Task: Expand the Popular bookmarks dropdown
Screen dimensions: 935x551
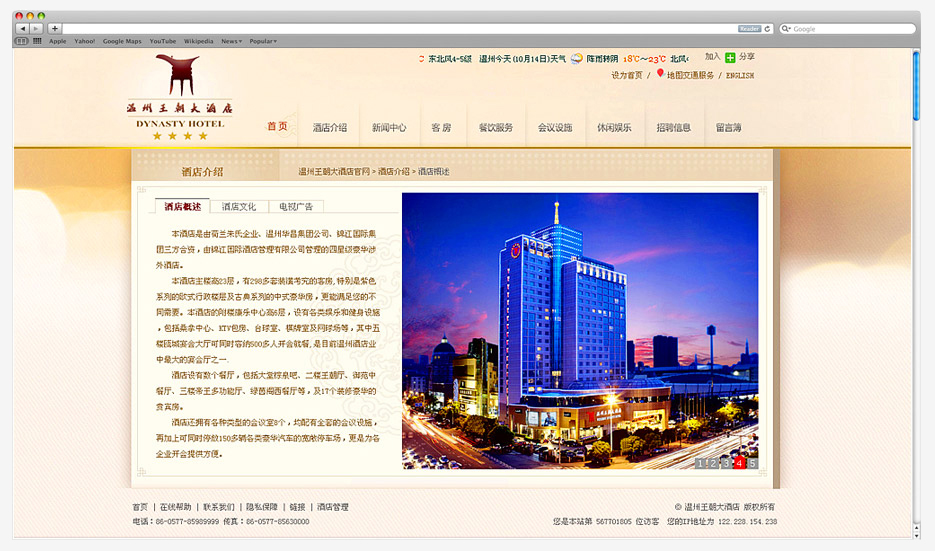Action: 264,41
